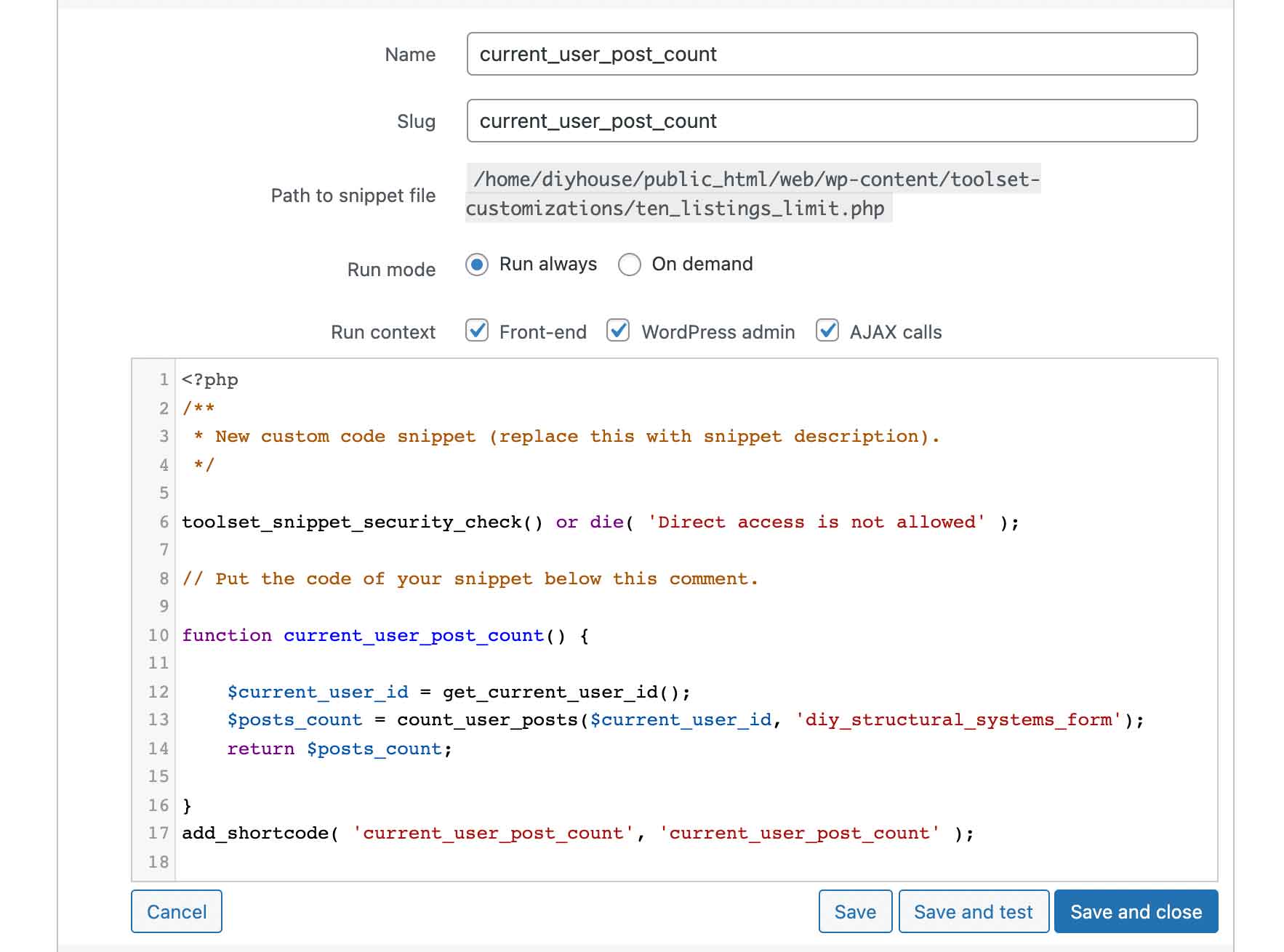Click the count_user_posts code line
Image resolution: width=1284 pixels, height=952 pixels.
tap(686, 720)
